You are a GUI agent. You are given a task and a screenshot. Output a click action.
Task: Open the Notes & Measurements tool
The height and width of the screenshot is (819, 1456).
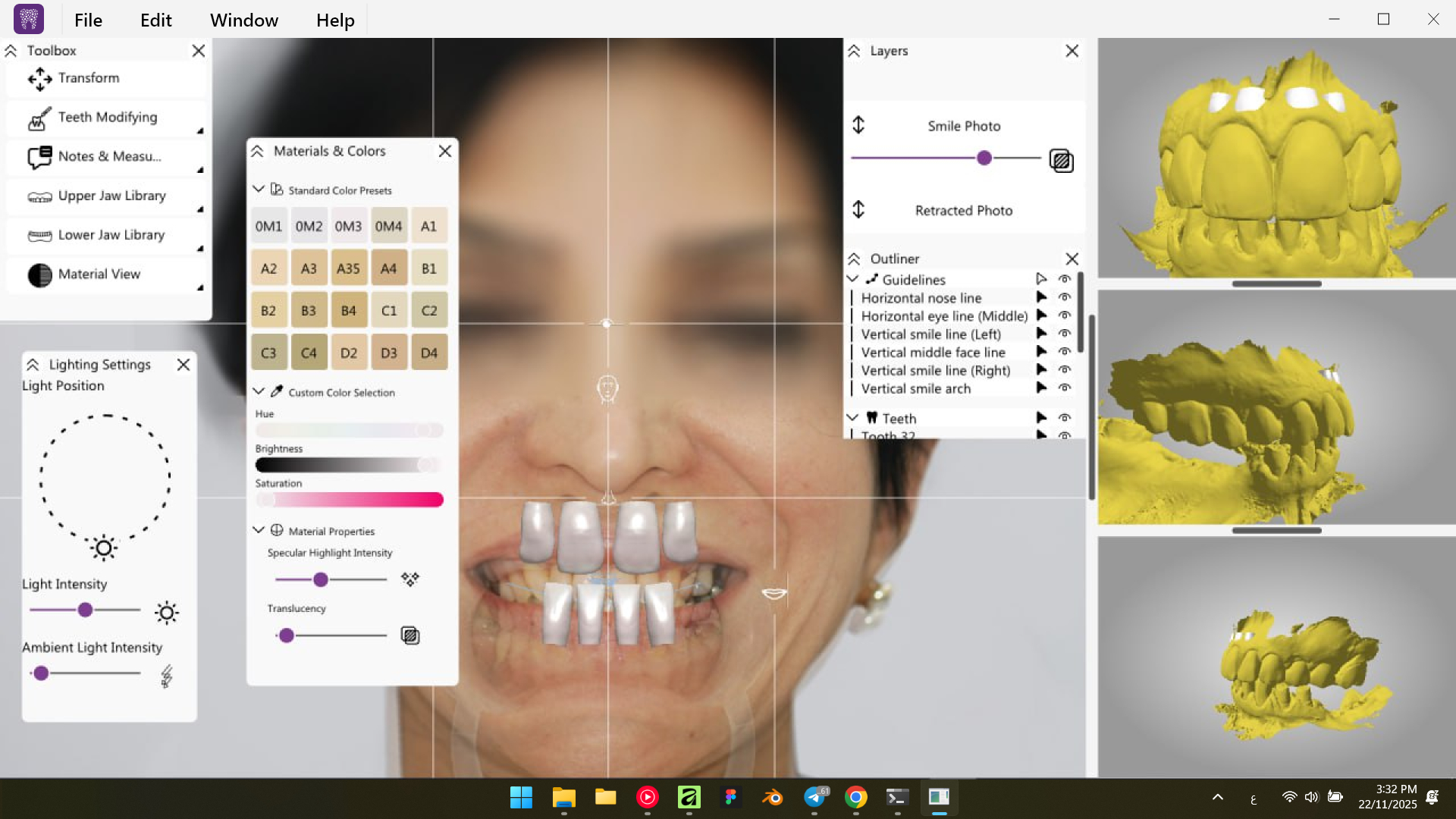click(x=108, y=157)
